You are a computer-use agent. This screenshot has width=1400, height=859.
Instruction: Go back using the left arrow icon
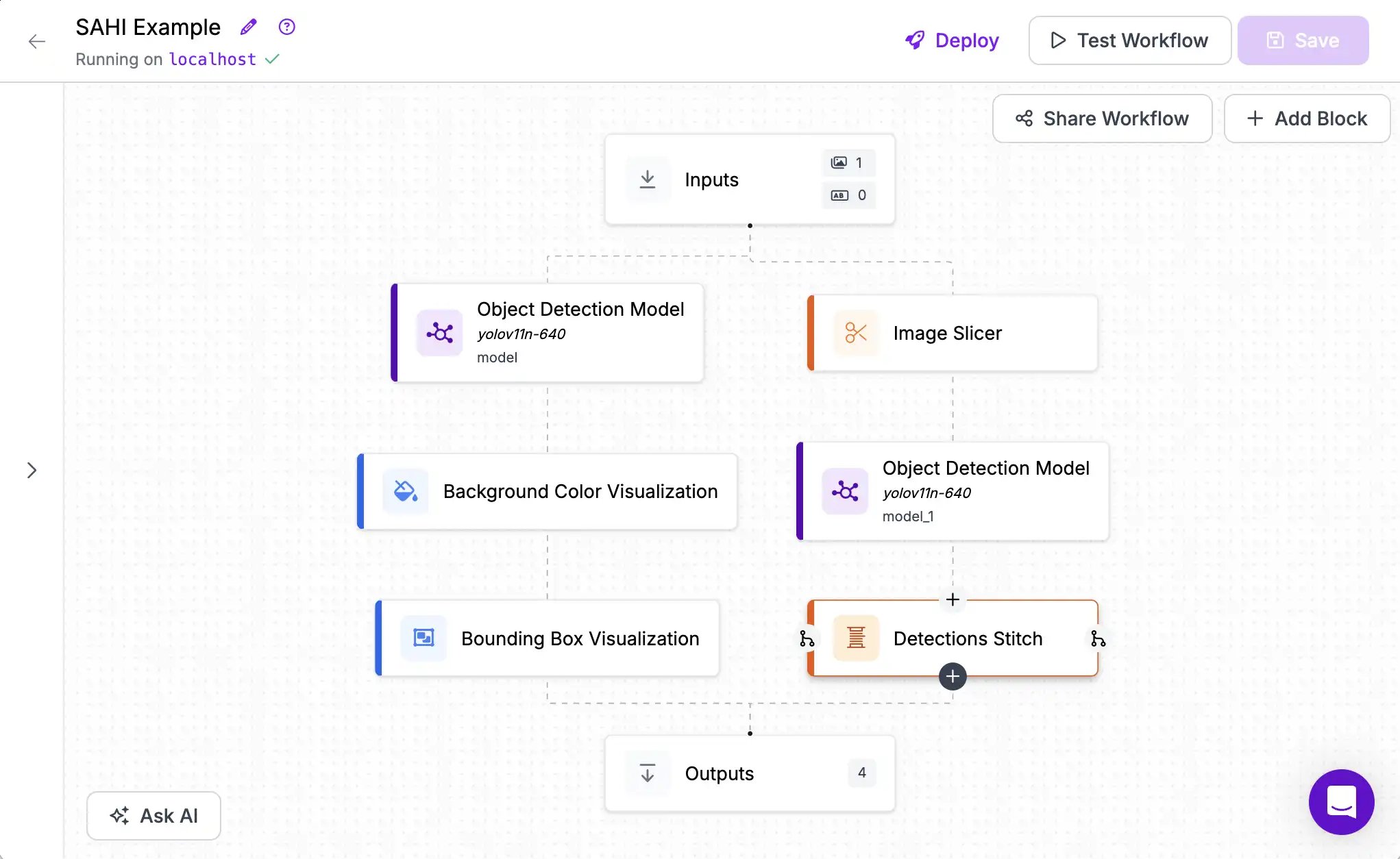point(37,41)
